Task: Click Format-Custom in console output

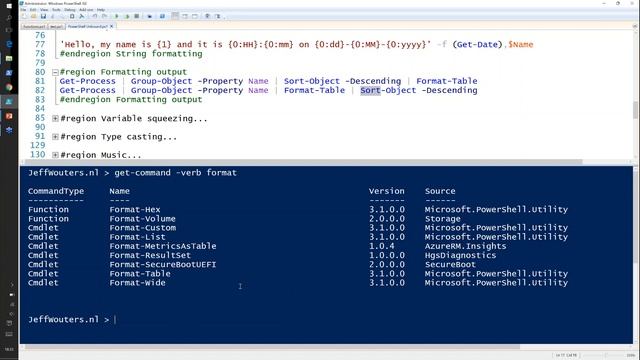Action: click(x=142, y=228)
